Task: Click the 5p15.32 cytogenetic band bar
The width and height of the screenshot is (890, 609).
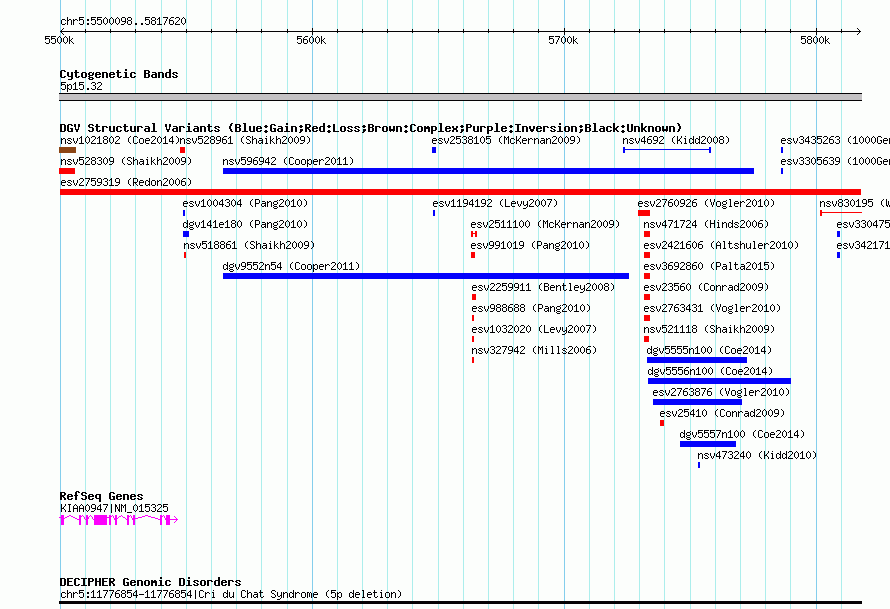Action: pos(460,97)
